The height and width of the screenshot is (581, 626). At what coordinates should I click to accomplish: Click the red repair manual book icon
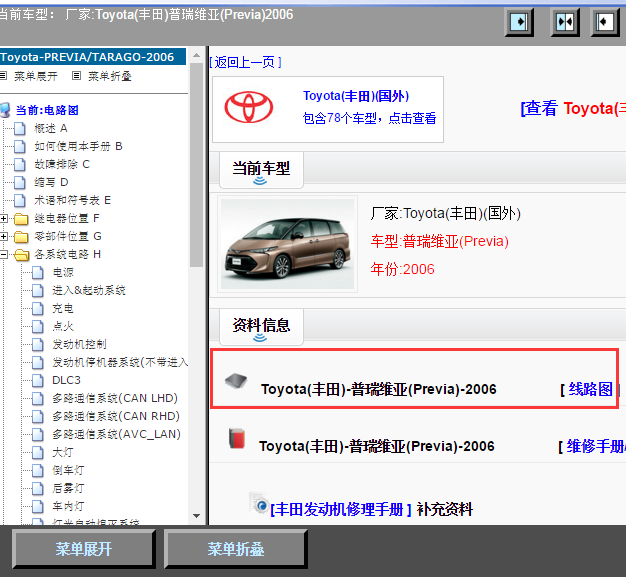click(x=237, y=438)
